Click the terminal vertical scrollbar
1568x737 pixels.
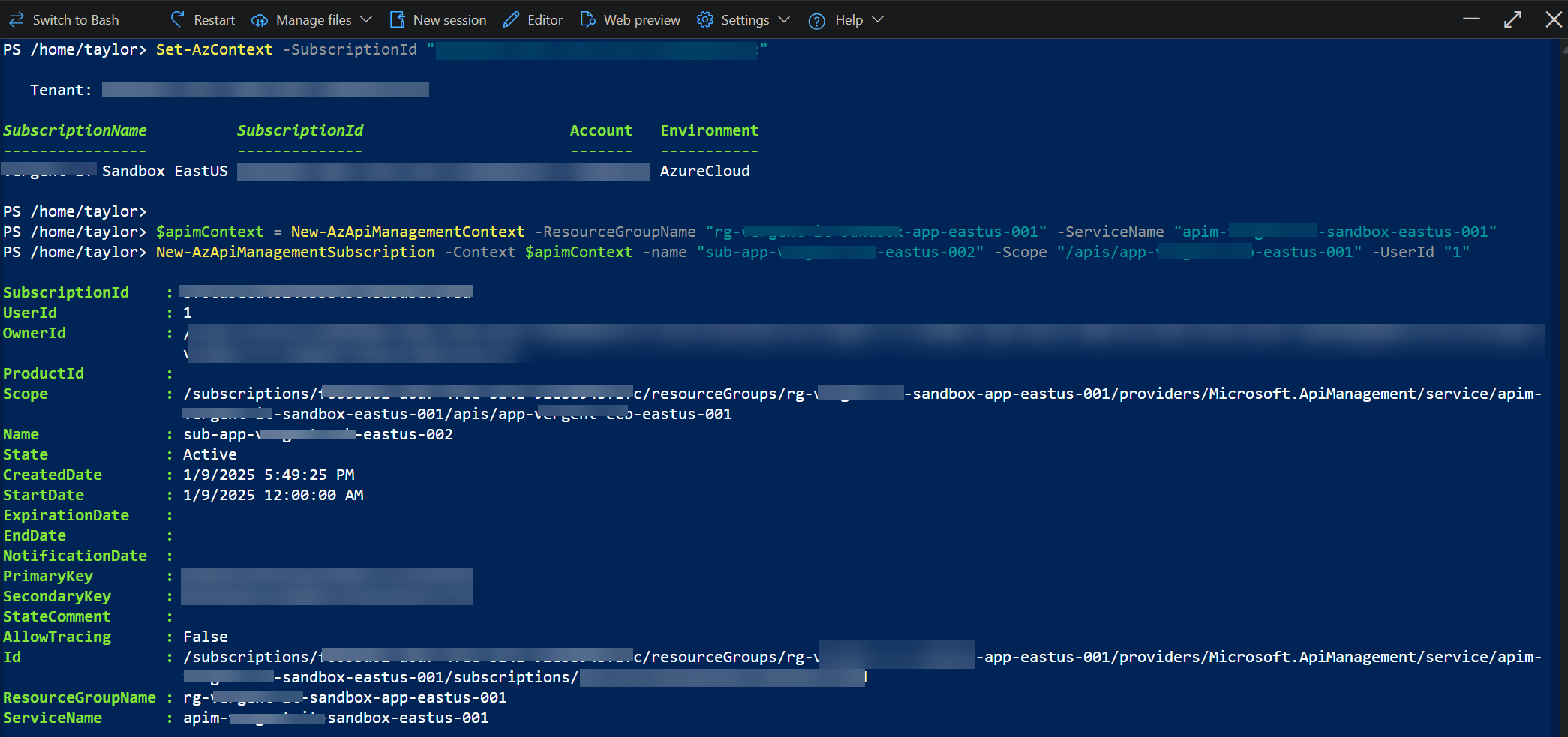coord(1563,388)
